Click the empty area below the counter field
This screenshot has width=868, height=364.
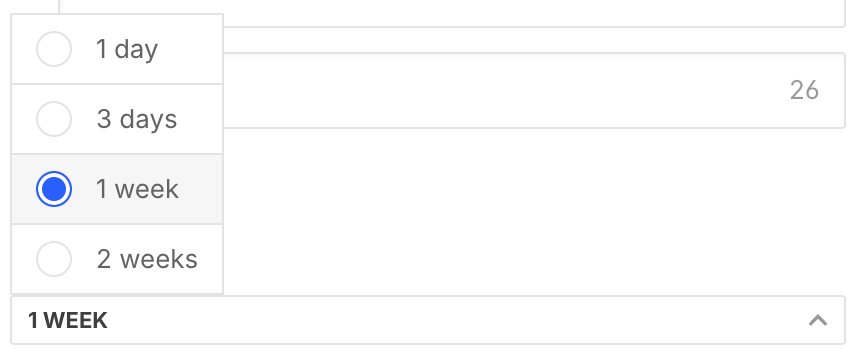pos(534,211)
